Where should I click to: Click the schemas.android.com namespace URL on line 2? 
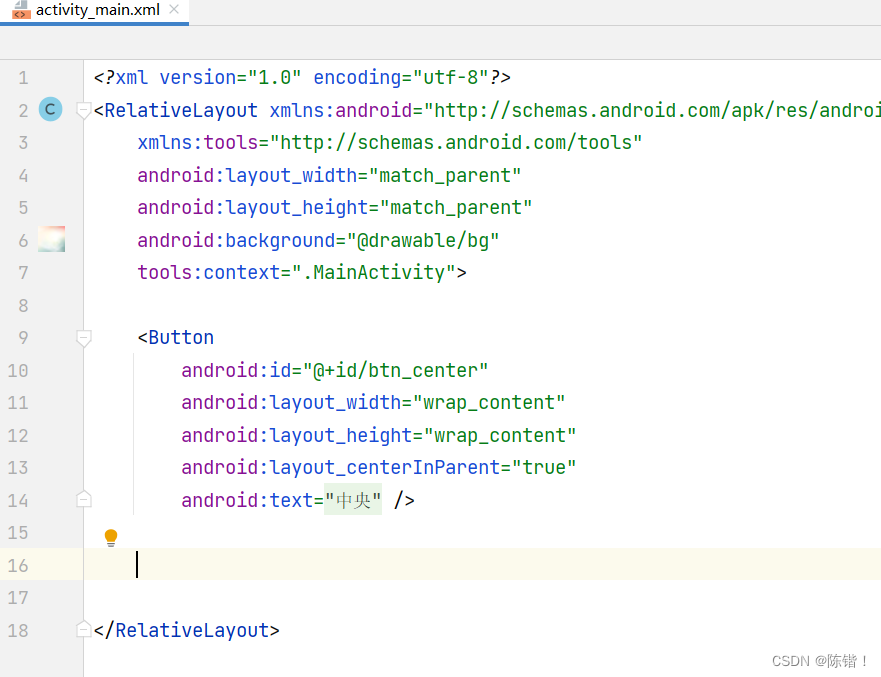click(x=652, y=110)
